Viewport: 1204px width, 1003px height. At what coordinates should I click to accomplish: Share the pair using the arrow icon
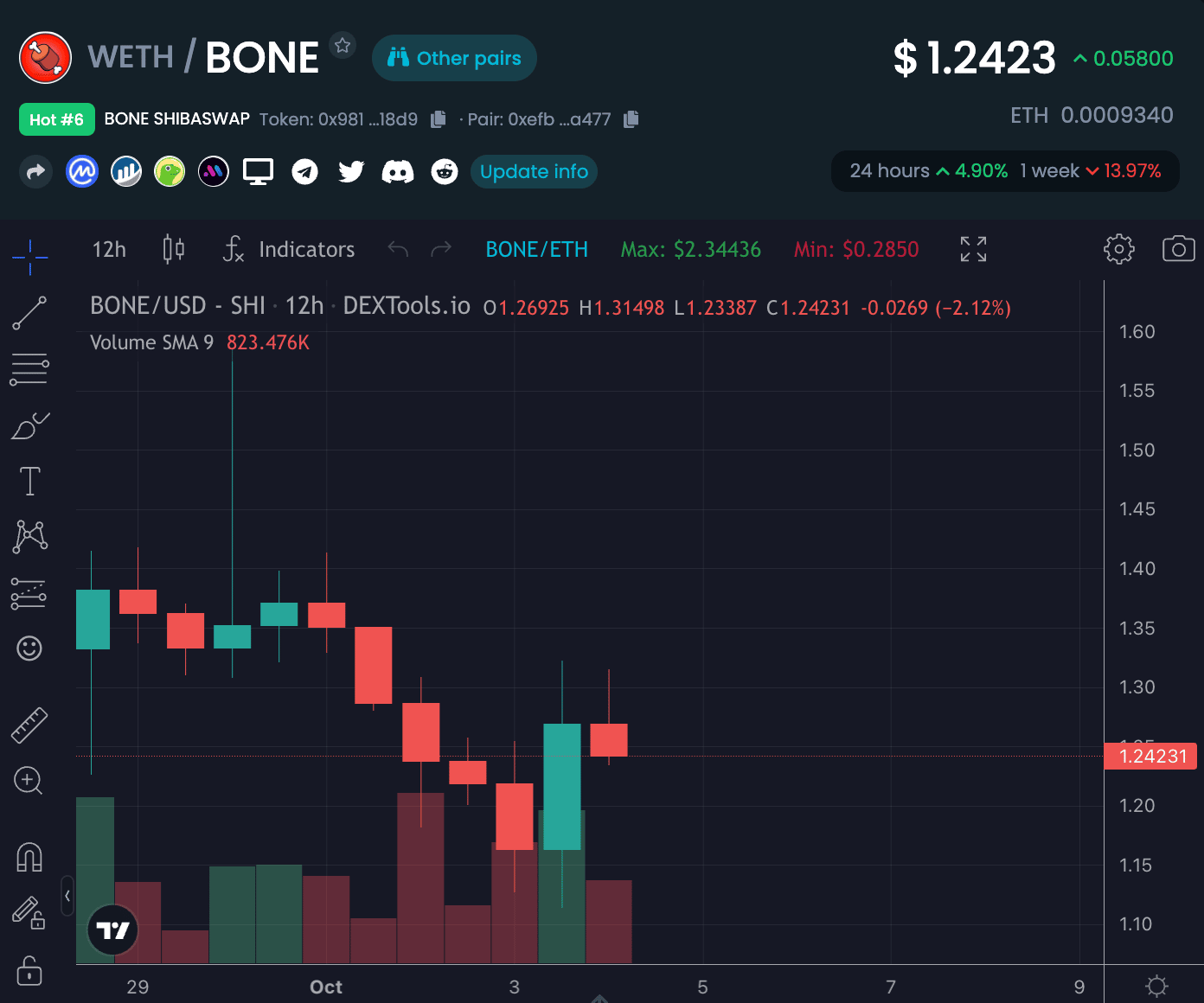coord(35,172)
